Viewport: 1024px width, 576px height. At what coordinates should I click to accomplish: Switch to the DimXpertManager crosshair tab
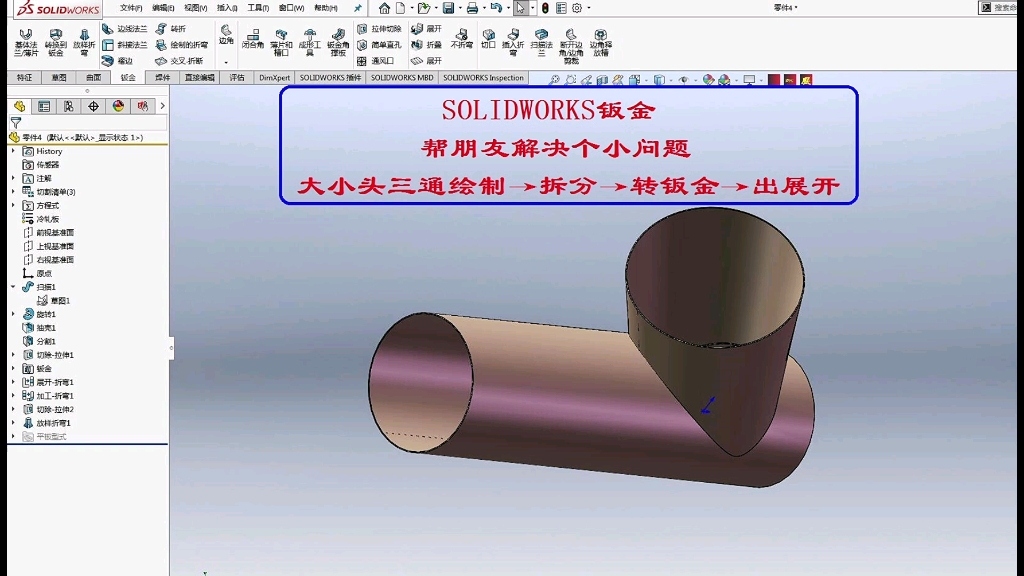point(93,106)
